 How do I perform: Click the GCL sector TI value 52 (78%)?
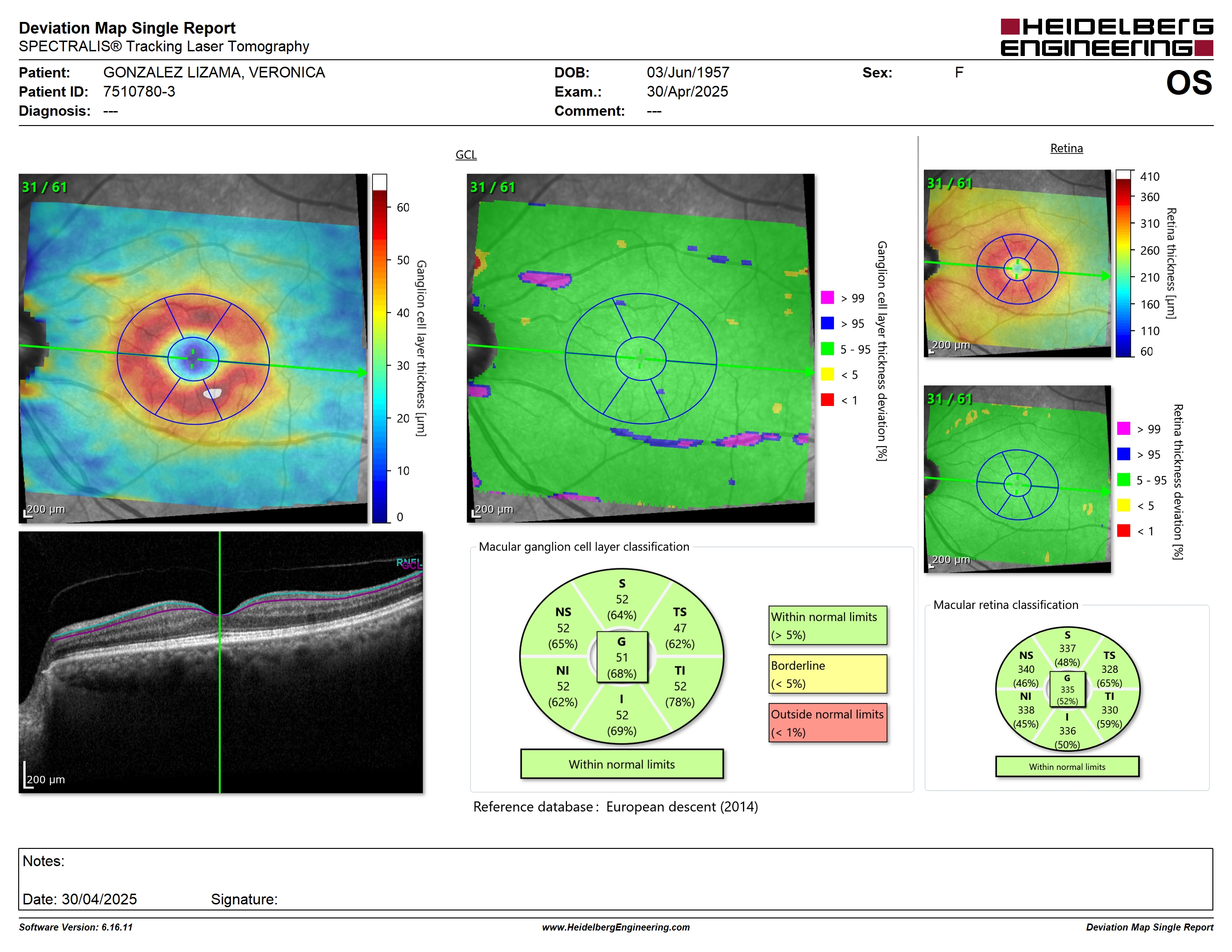click(x=680, y=694)
